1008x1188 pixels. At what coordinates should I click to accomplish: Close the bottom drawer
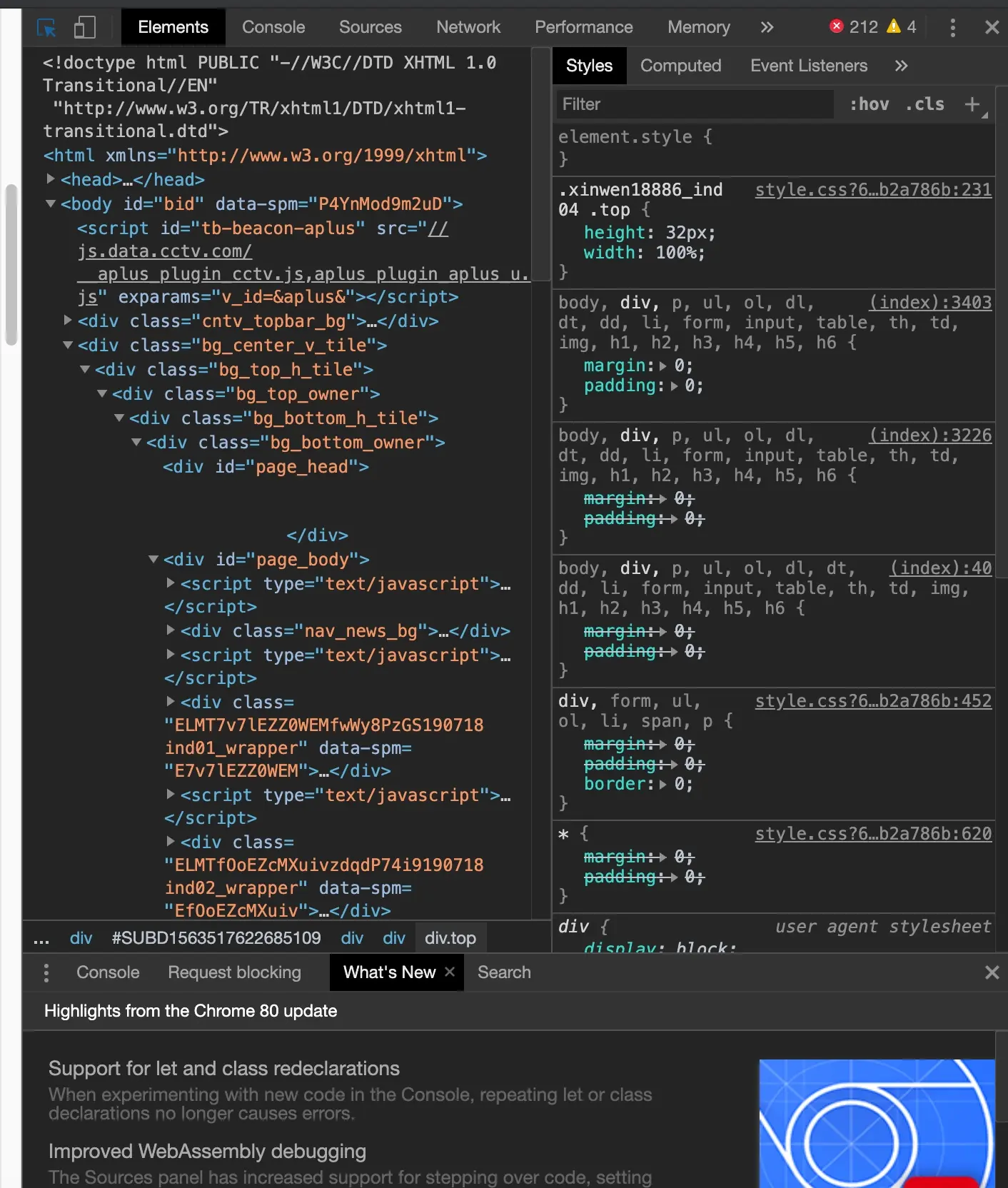(x=992, y=972)
